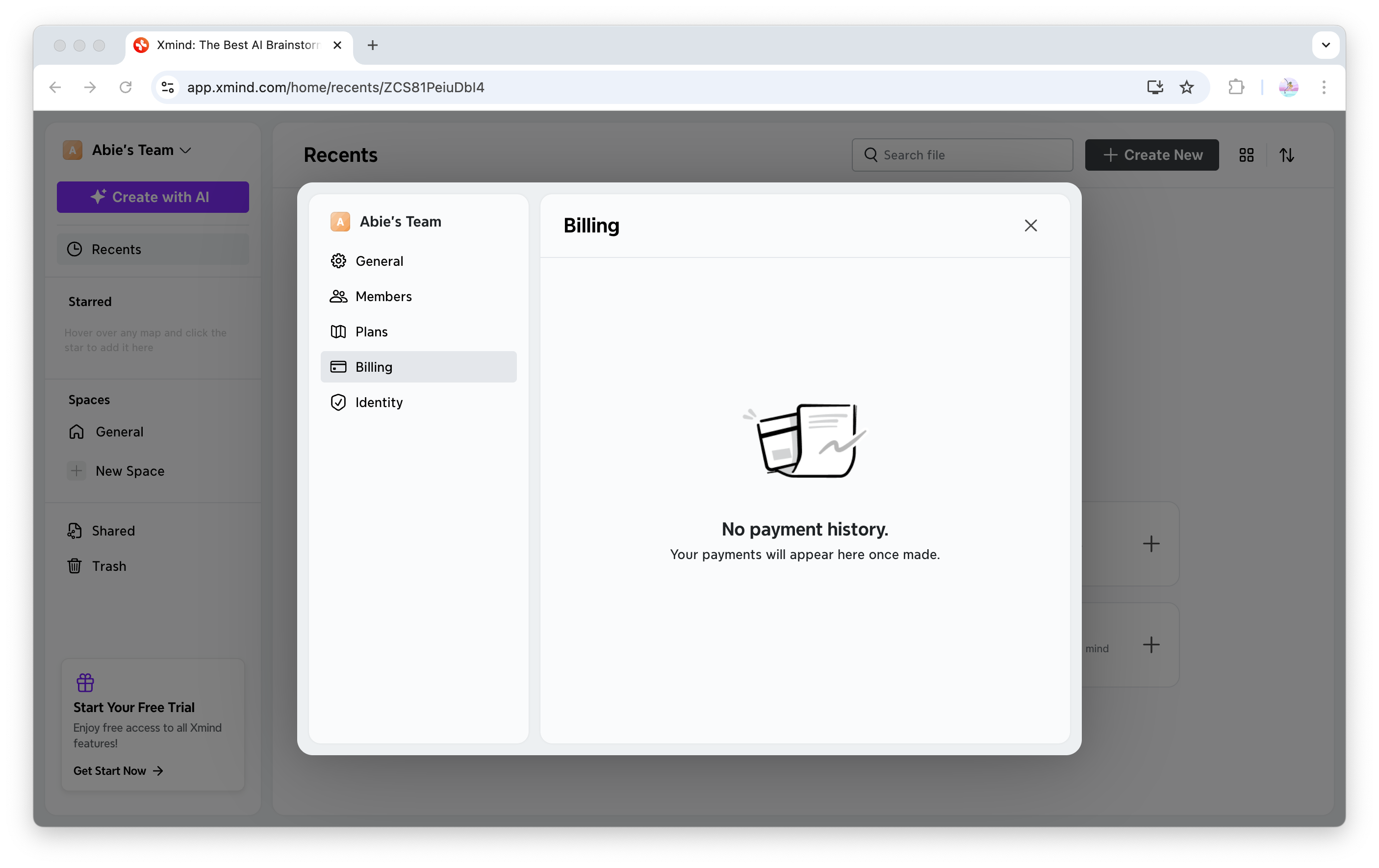This screenshot has height=868, width=1379.
Task: Click the Members people icon
Action: click(x=338, y=297)
